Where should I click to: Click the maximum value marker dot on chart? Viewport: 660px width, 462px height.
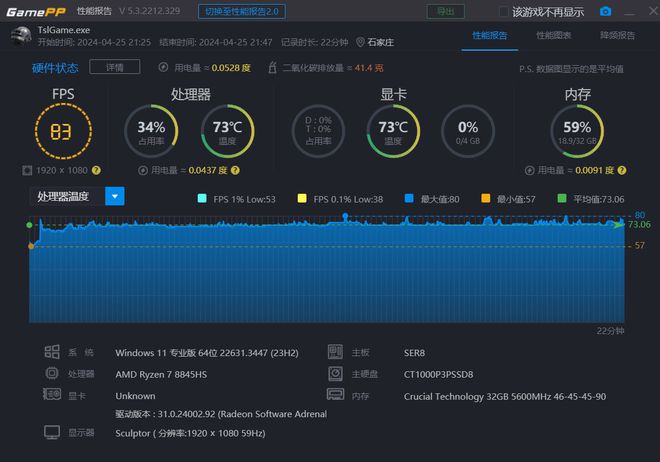(345, 216)
